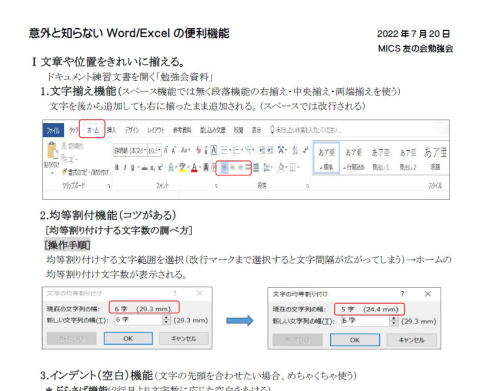This screenshot has width=480, height=391.
Task: Switch to the ホーム ribbon tab
Action: 93,130
